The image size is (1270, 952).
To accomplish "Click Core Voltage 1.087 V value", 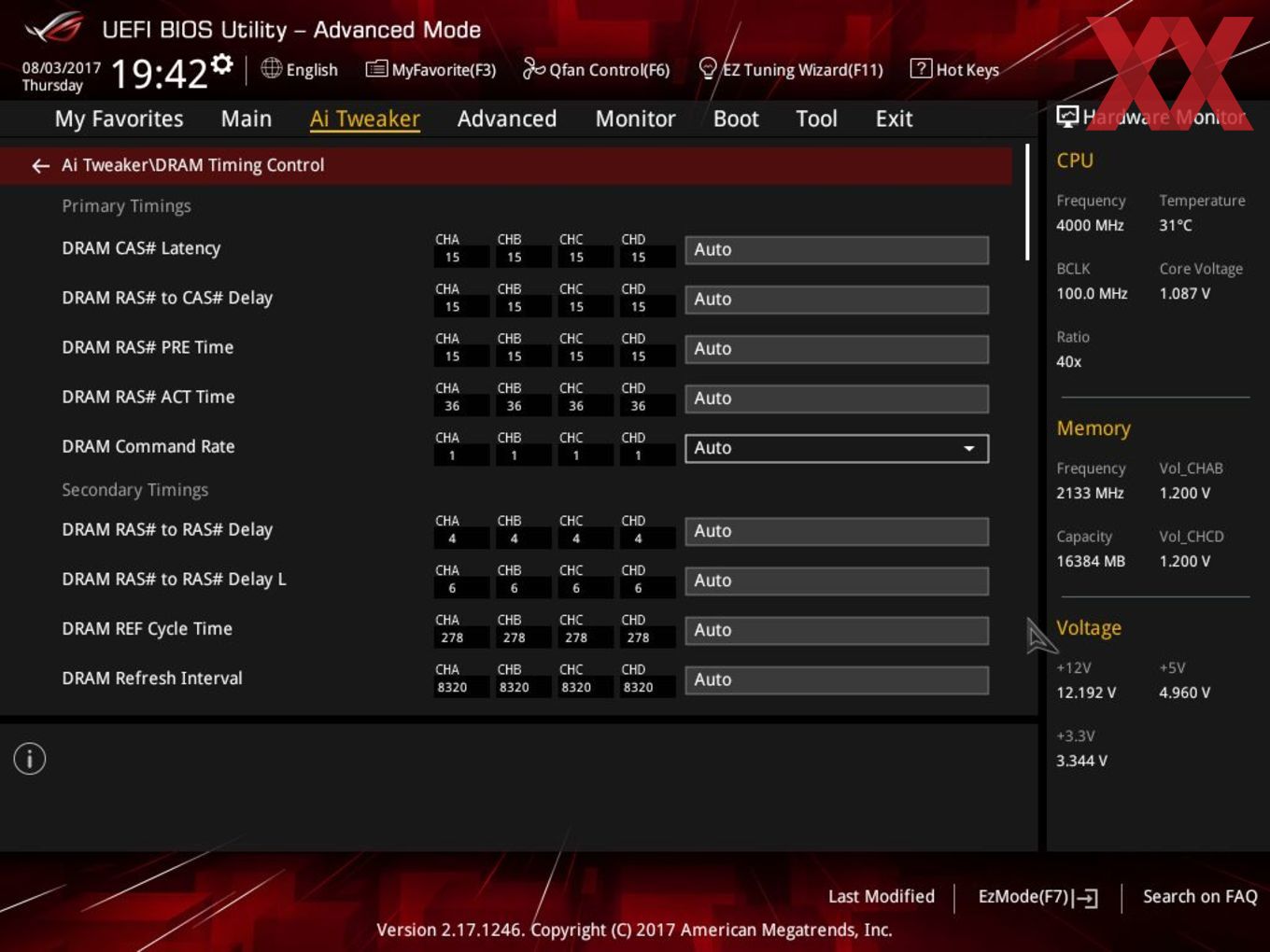I will [x=1184, y=293].
